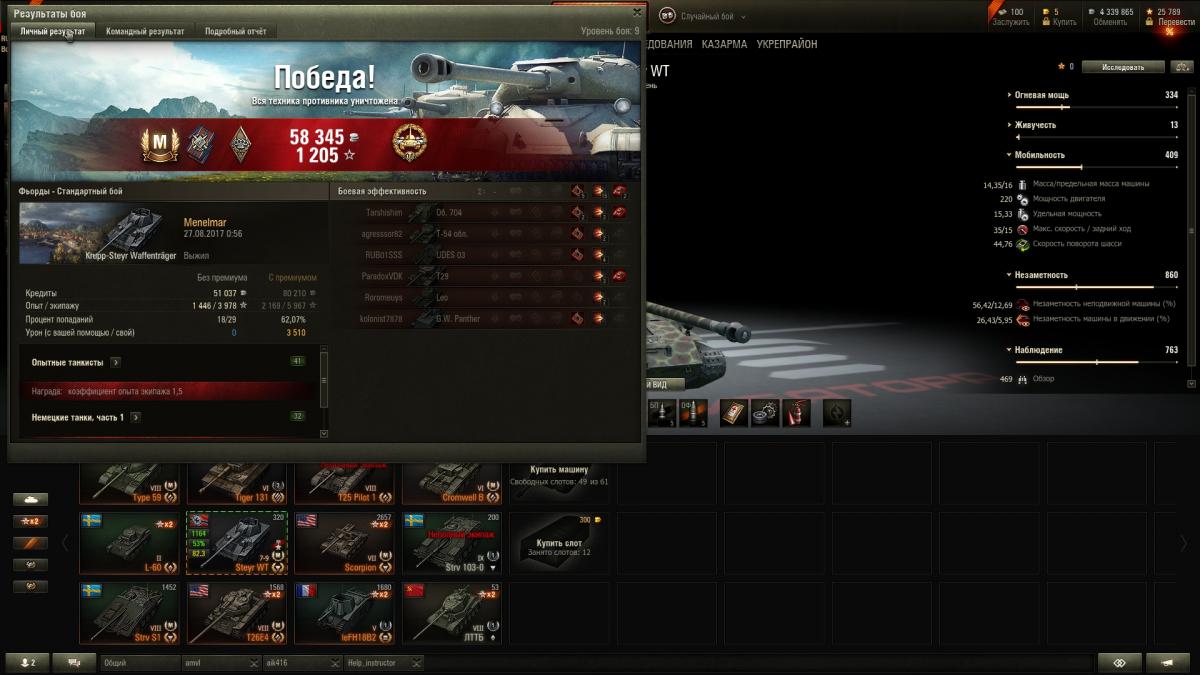Viewport: 1200px width, 675px height.
Task: Select the ЛТТБ tank card
Action: 451,613
